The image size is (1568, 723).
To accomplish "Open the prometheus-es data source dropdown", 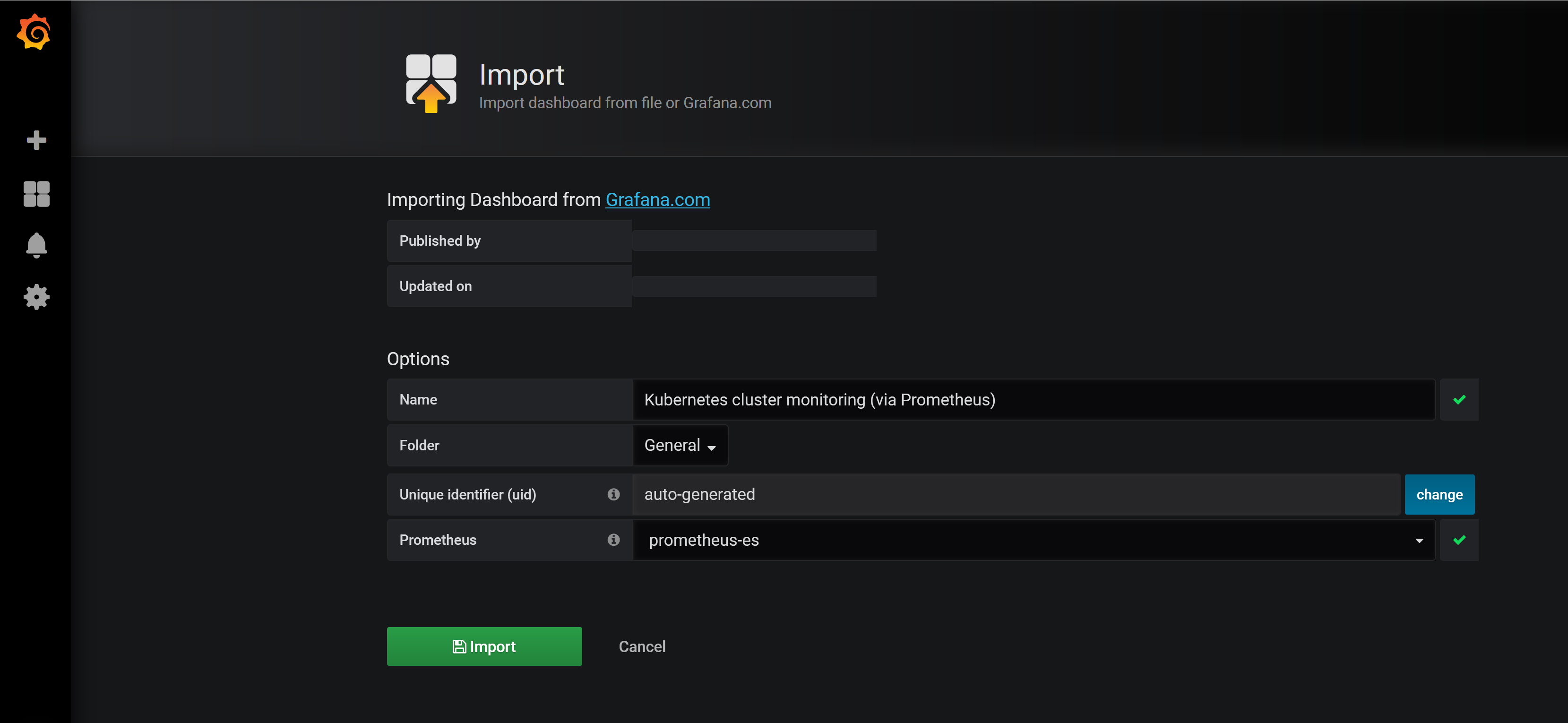I will pyautogui.click(x=1029, y=540).
